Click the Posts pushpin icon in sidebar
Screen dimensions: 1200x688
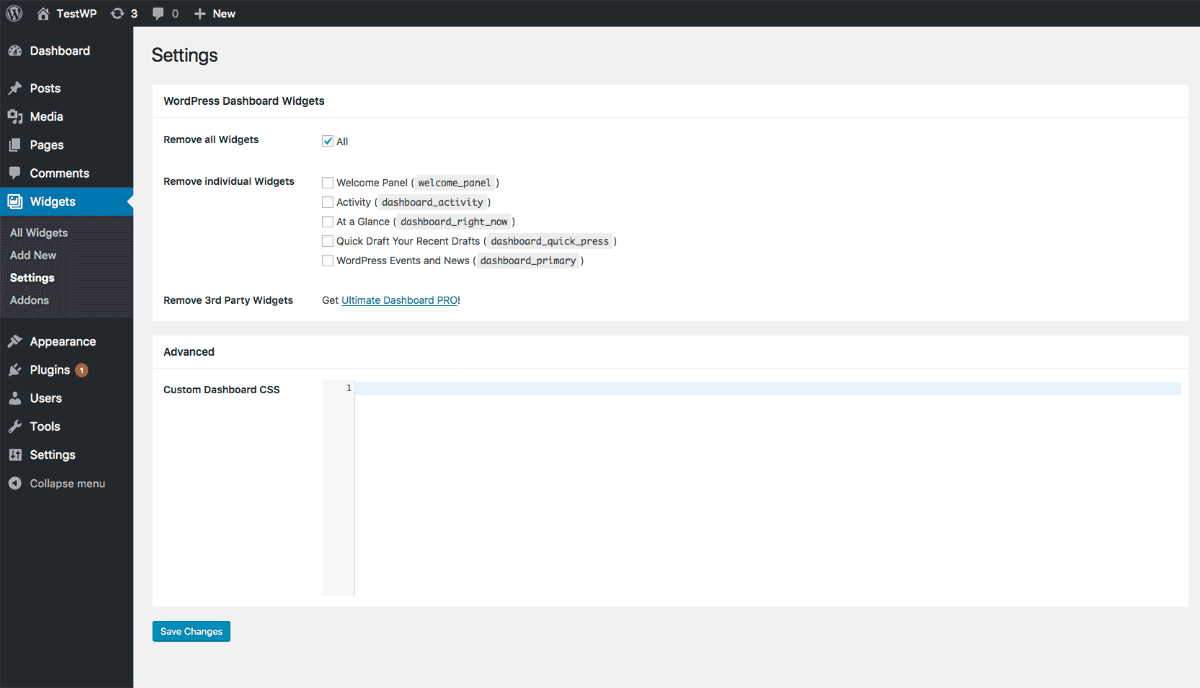(x=15, y=88)
